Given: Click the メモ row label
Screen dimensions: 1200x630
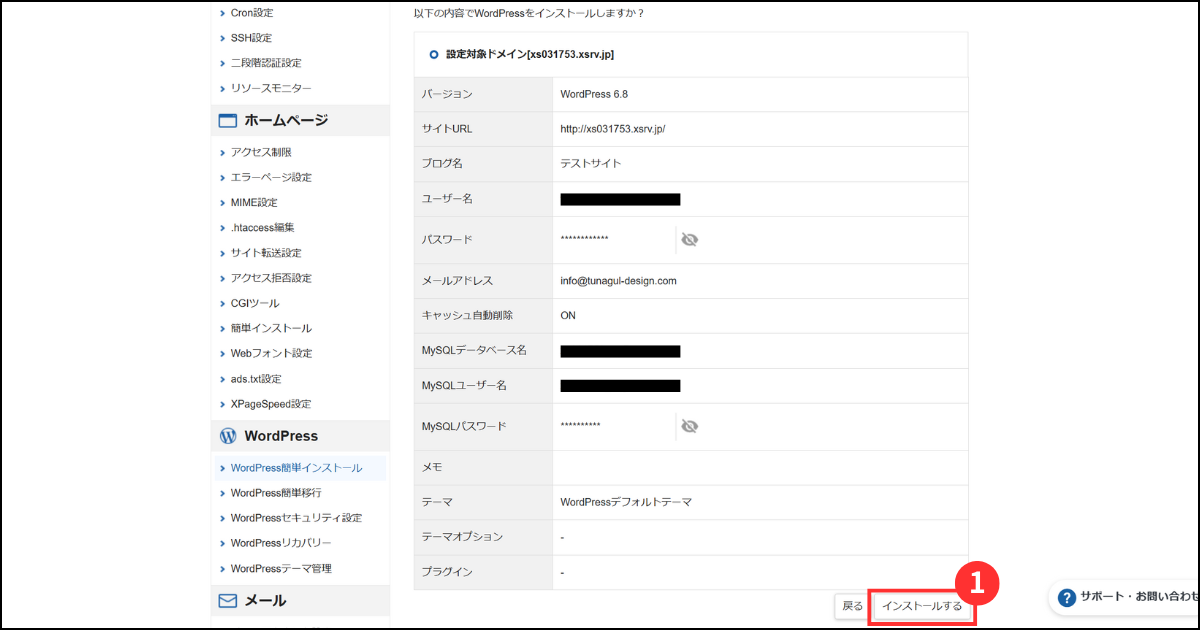Looking at the screenshot, I should (432, 467).
